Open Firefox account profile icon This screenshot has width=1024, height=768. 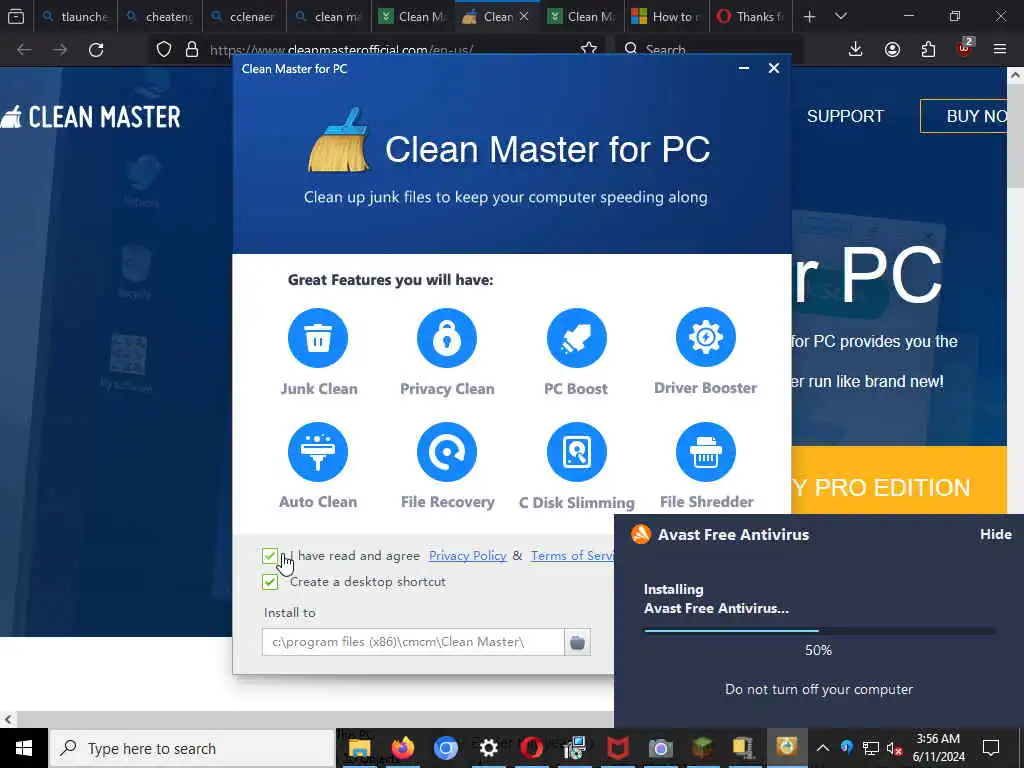(x=892, y=49)
